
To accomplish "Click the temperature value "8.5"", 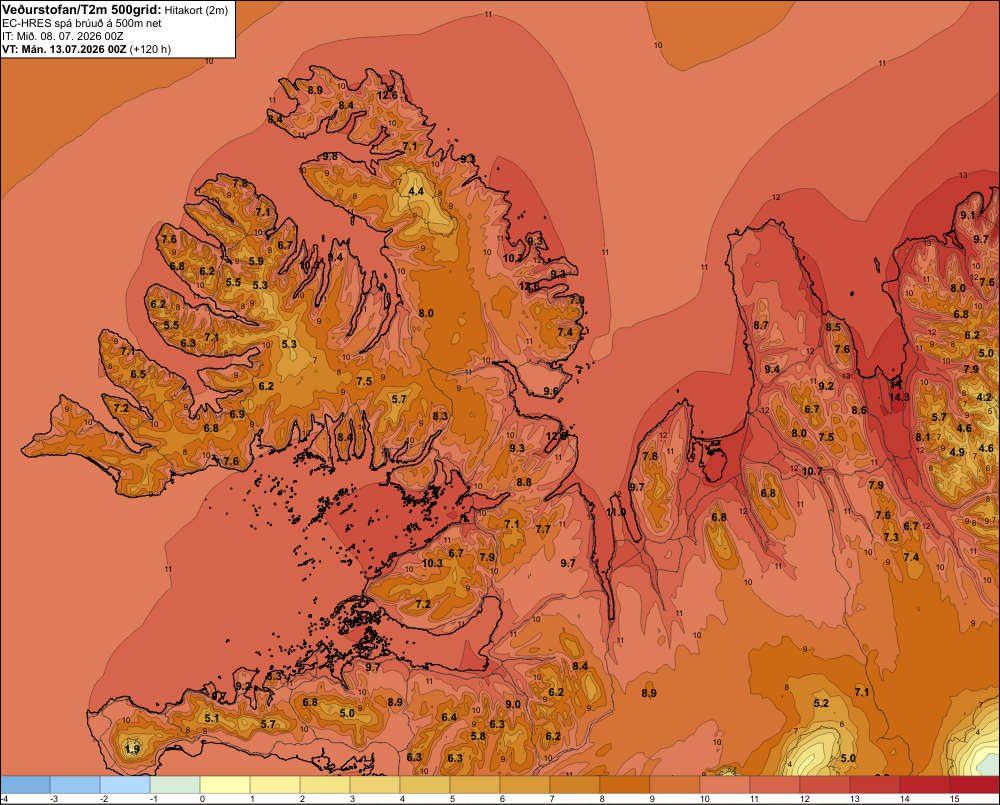I will [x=833, y=327].
